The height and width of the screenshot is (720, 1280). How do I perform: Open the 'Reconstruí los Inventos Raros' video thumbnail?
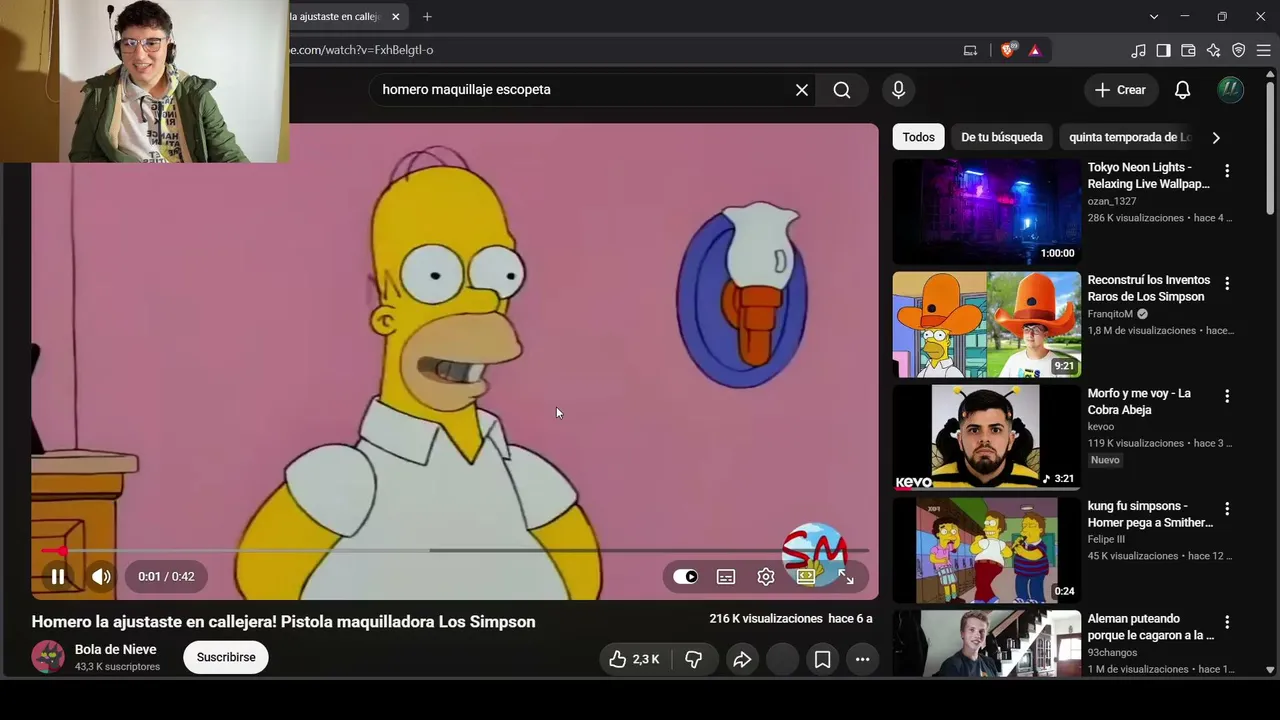(987, 324)
